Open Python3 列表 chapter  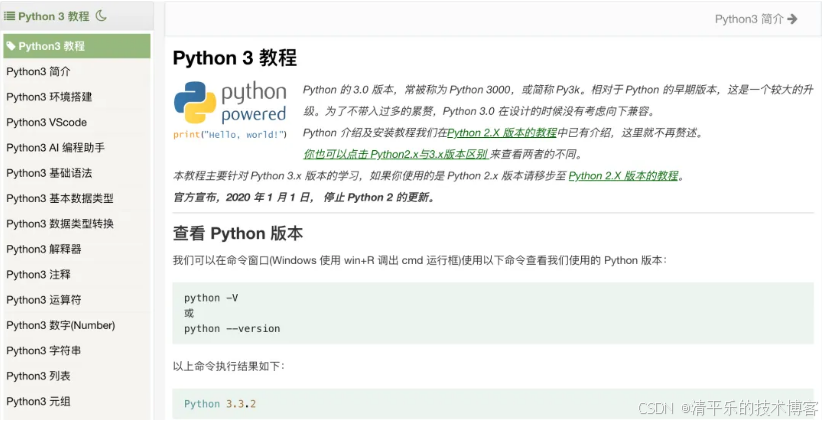(x=38, y=376)
